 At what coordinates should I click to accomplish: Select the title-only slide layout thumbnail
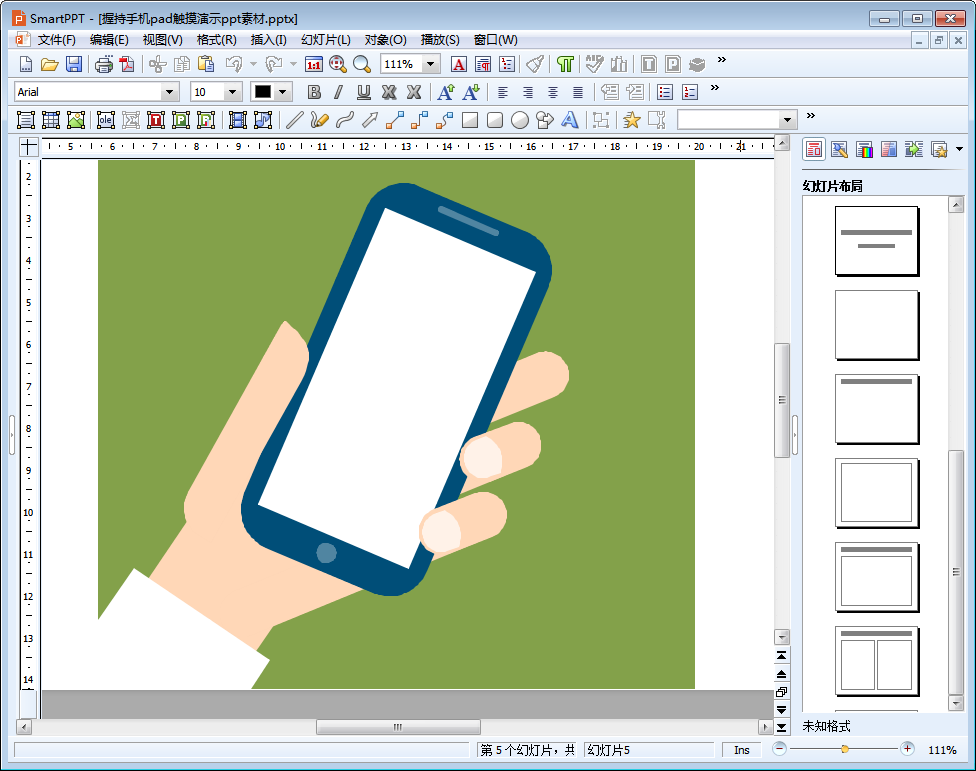click(876, 409)
